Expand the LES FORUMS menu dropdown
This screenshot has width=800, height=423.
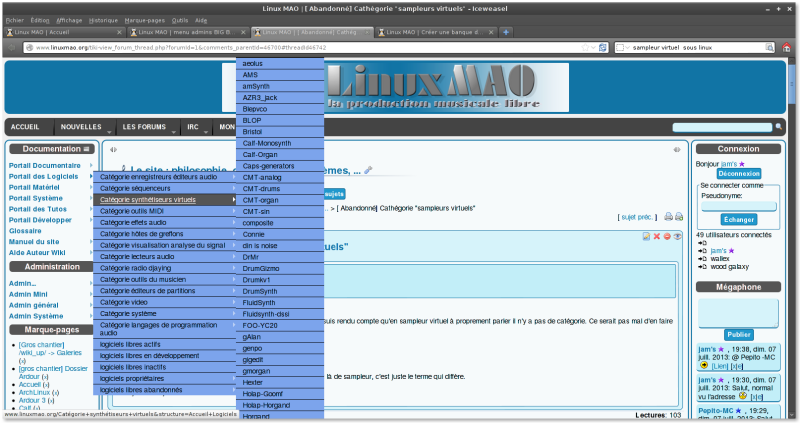coord(173,132)
